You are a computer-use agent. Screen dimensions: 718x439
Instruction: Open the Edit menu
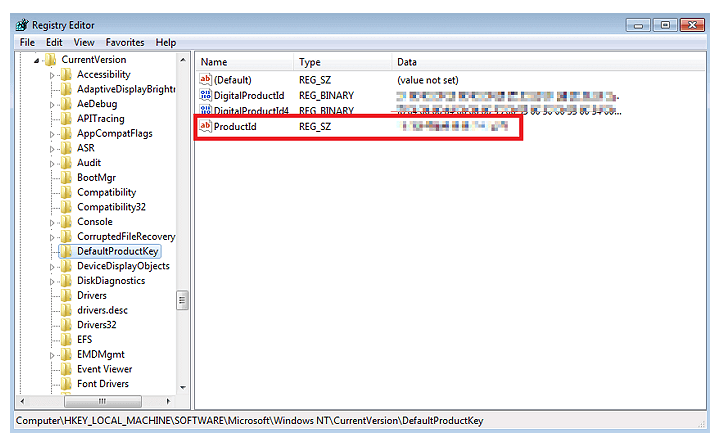tap(54, 43)
